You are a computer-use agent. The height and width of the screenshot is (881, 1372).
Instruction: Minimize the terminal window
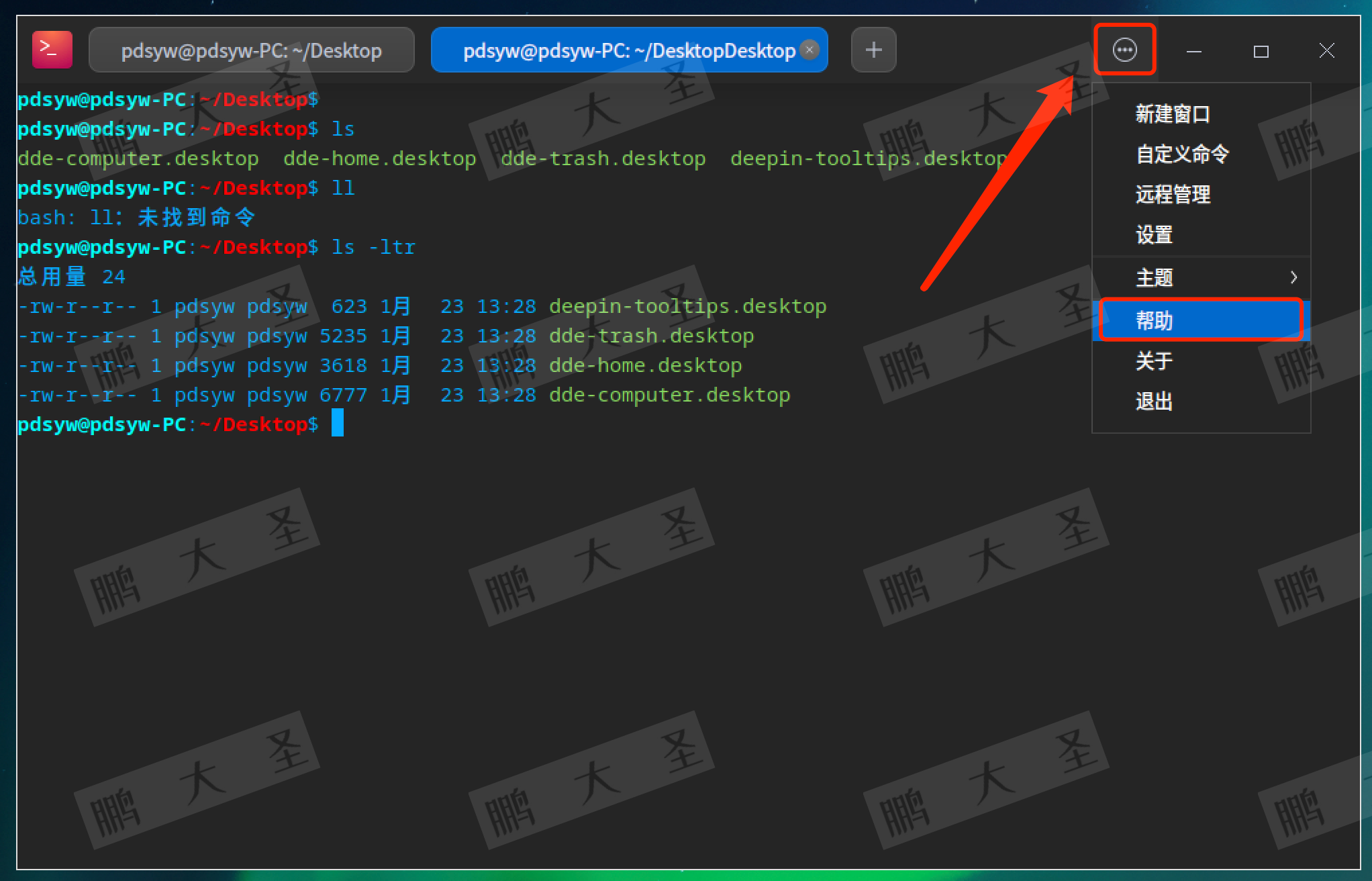coord(1193,51)
